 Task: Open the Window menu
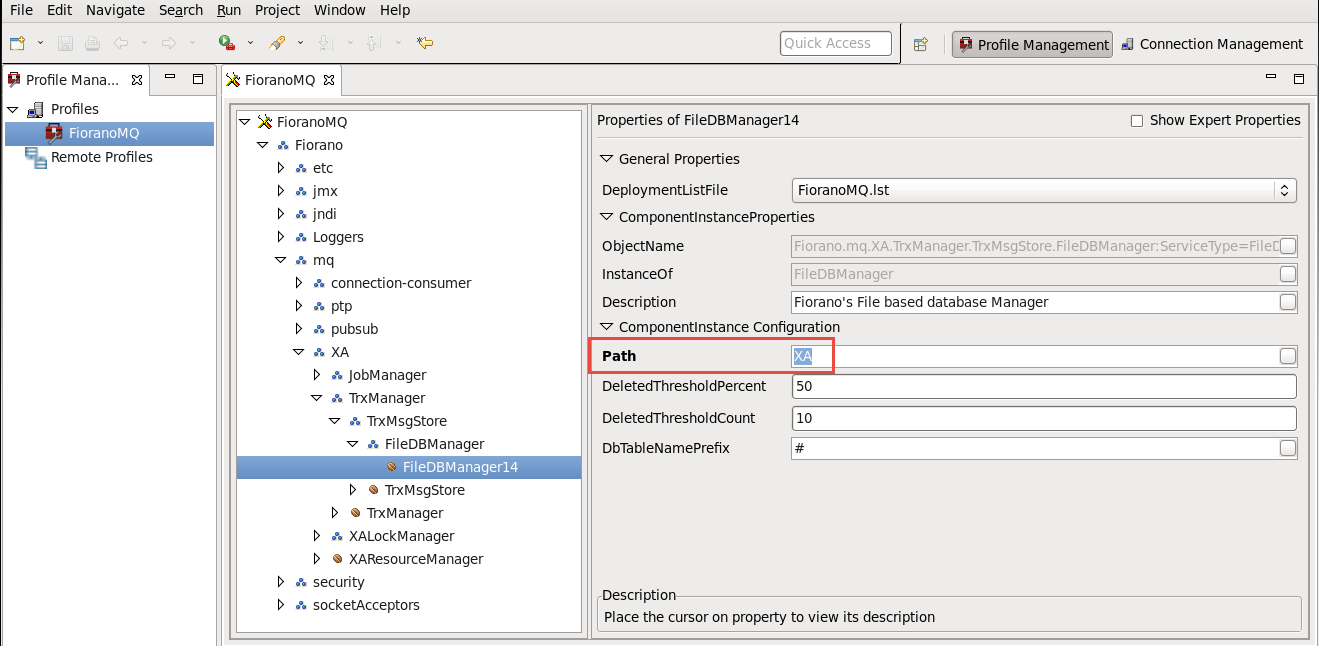point(340,10)
